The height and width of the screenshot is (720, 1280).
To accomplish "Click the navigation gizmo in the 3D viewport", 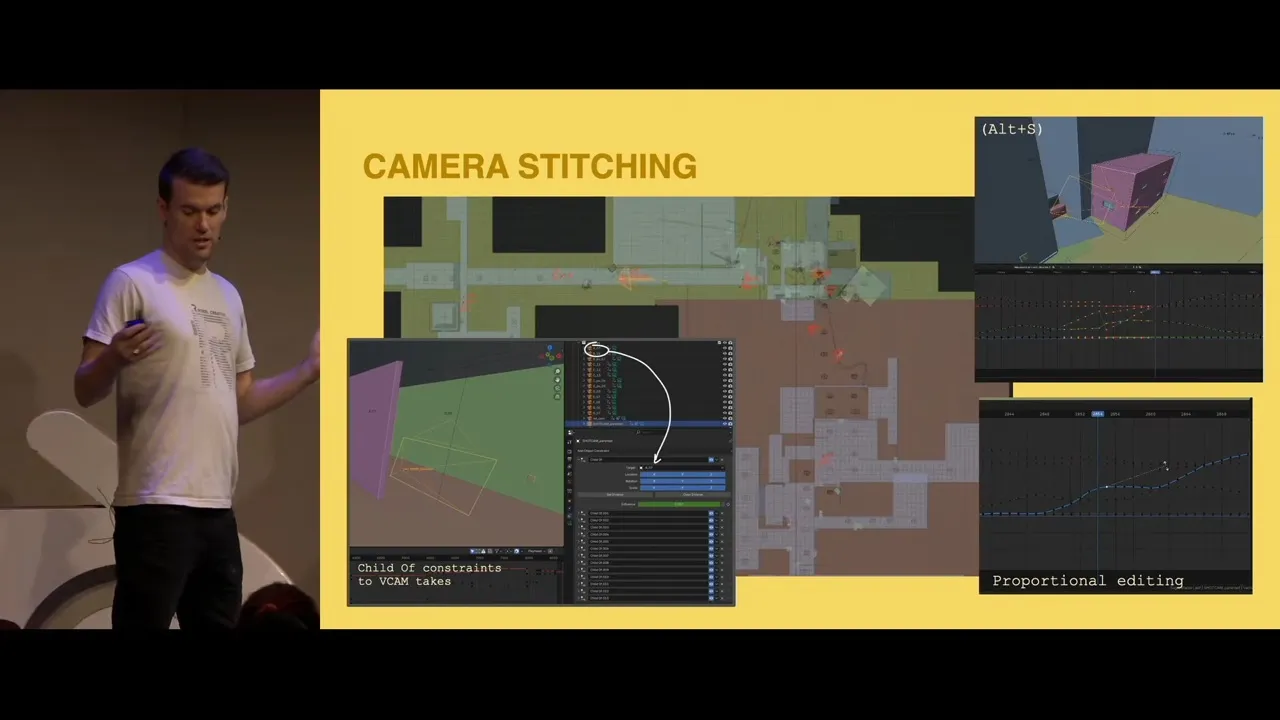I will click(550, 355).
